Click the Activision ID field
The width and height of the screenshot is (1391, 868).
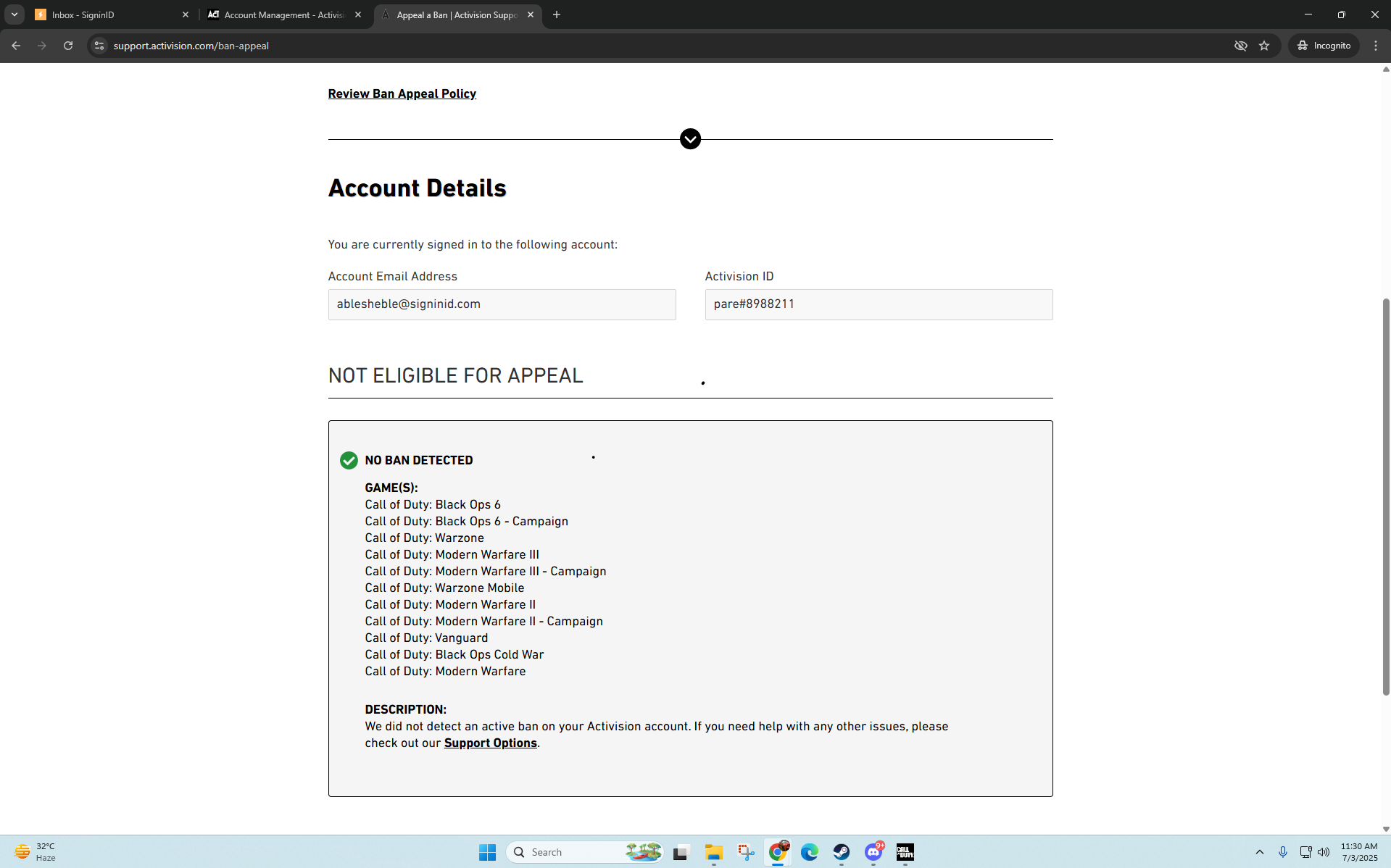click(x=879, y=304)
